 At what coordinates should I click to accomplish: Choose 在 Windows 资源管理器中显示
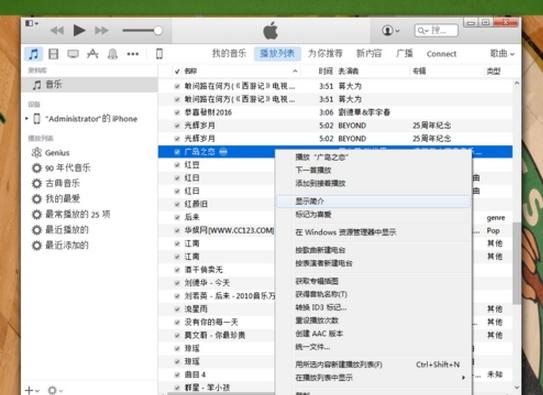click(x=373, y=232)
